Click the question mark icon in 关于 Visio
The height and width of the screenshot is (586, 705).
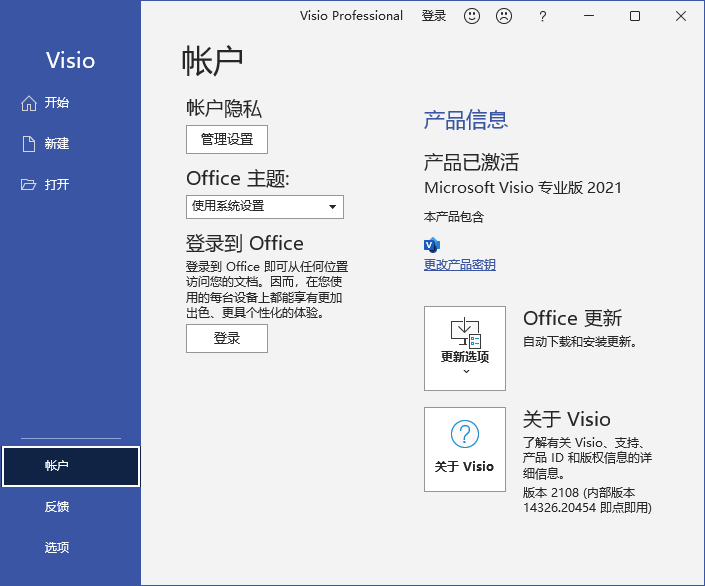[x=465, y=434]
